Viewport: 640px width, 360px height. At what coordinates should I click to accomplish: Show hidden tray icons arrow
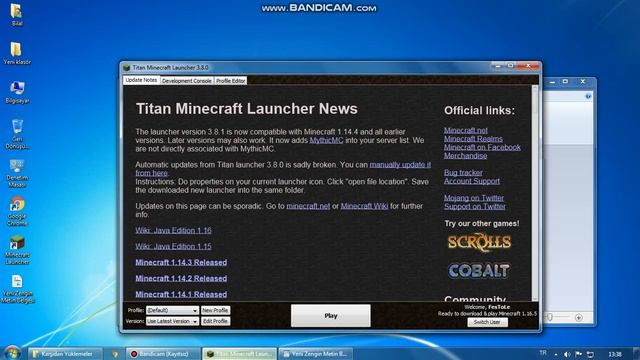point(556,354)
